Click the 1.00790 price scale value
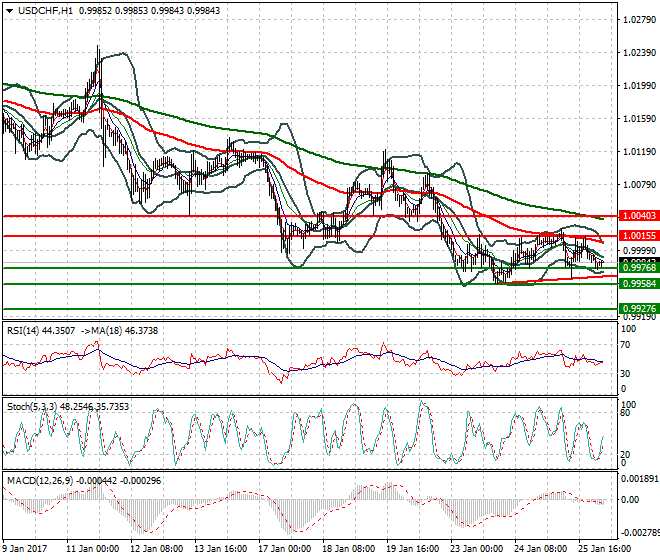The width and height of the screenshot is (660, 560). 639,184
